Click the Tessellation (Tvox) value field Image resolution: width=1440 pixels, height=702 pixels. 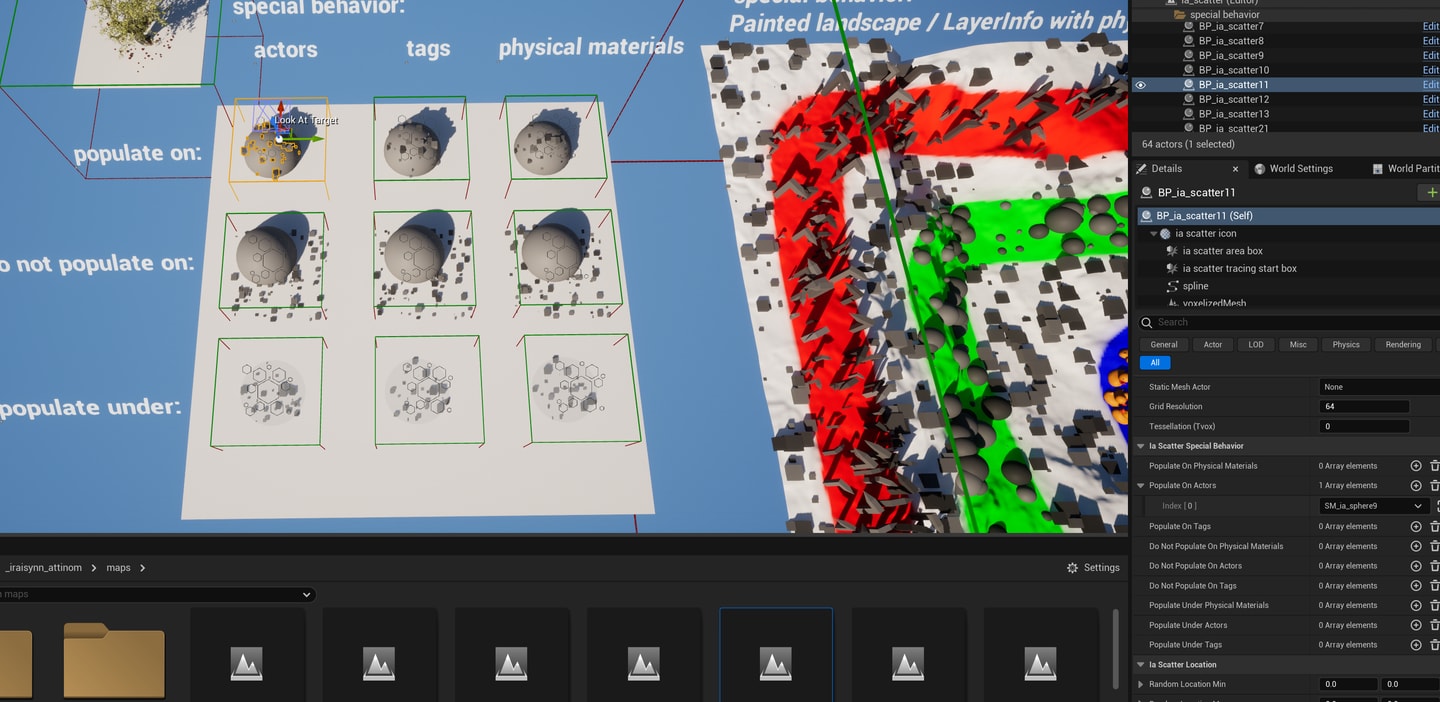(1364, 427)
